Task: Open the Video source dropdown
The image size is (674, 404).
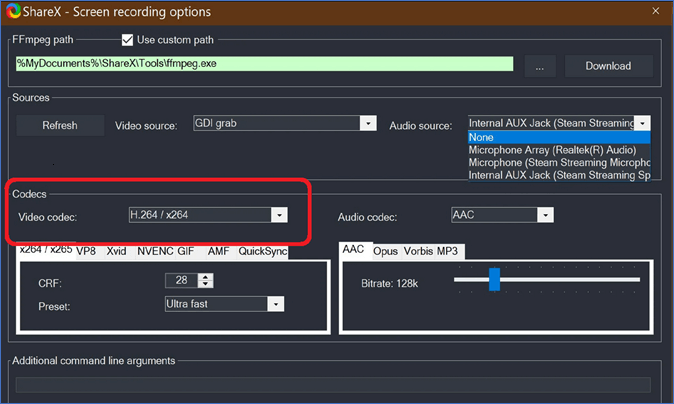Action: 270,124
